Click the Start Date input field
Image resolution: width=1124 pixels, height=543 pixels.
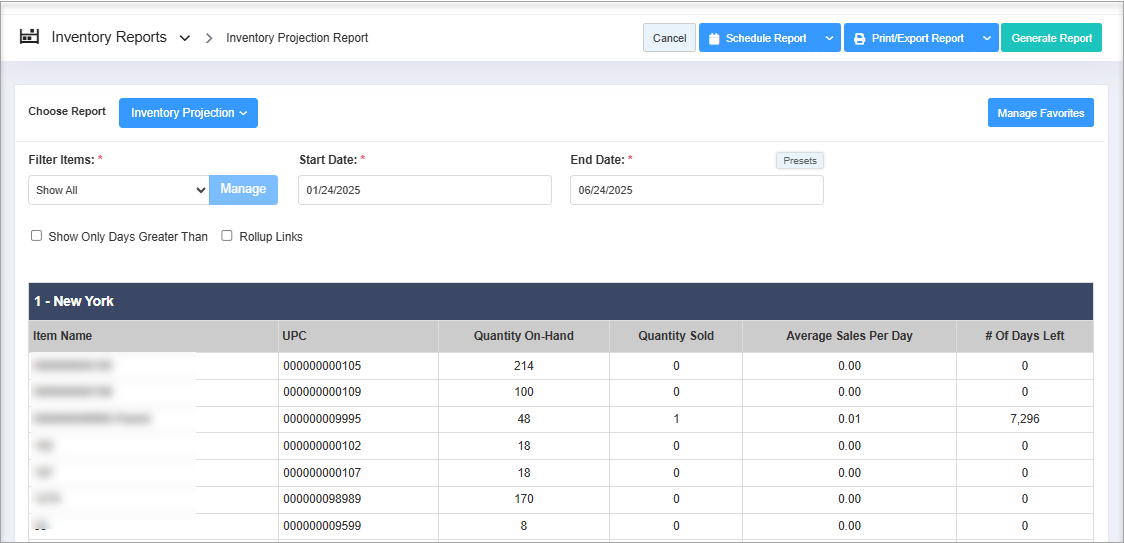tap(424, 190)
